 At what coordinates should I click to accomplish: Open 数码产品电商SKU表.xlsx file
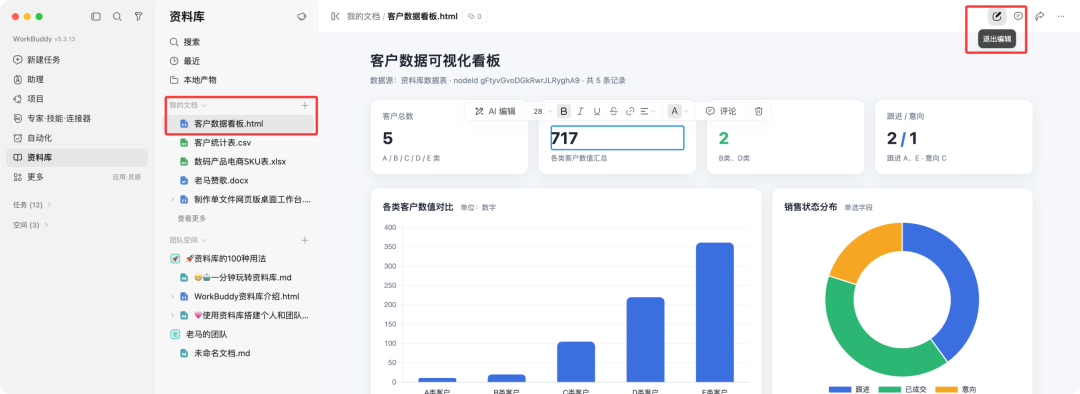[x=238, y=162]
